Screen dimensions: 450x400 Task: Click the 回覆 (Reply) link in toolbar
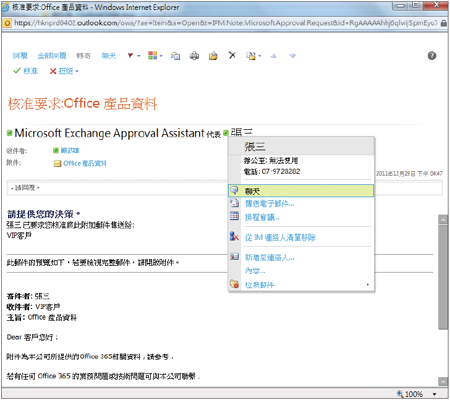point(20,56)
